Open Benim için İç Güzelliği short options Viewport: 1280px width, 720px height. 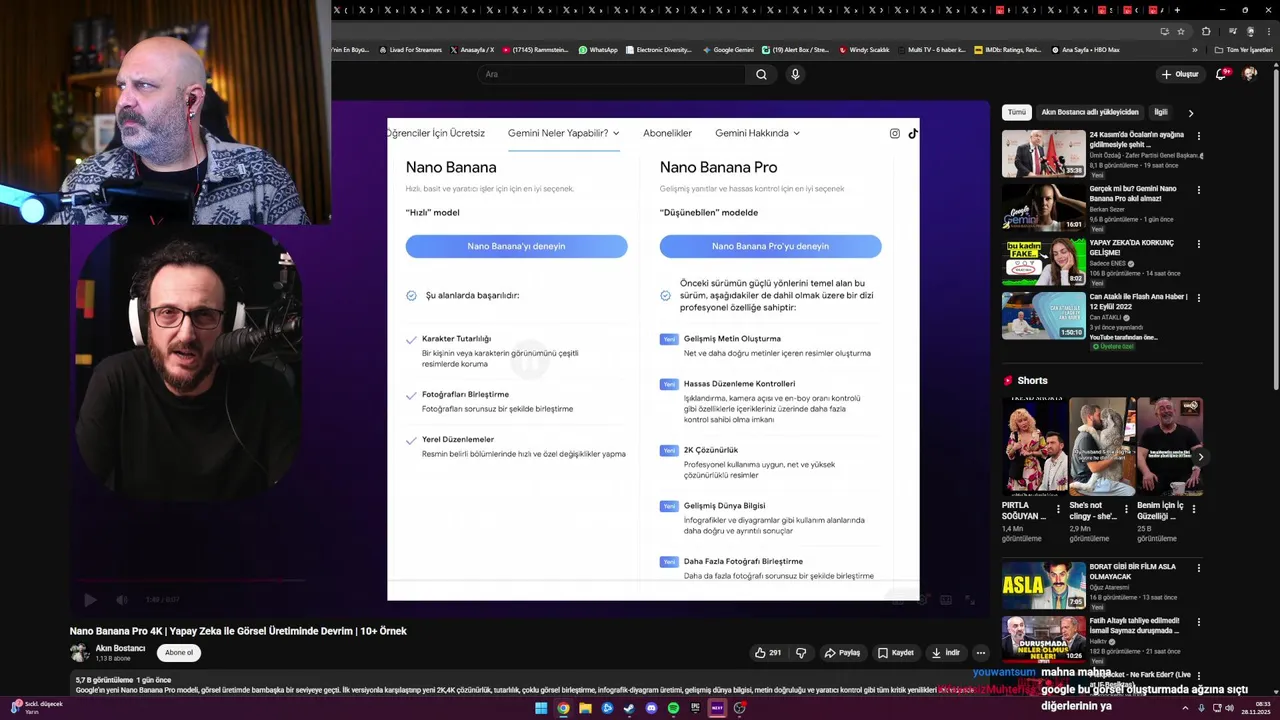(x=1194, y=508)
